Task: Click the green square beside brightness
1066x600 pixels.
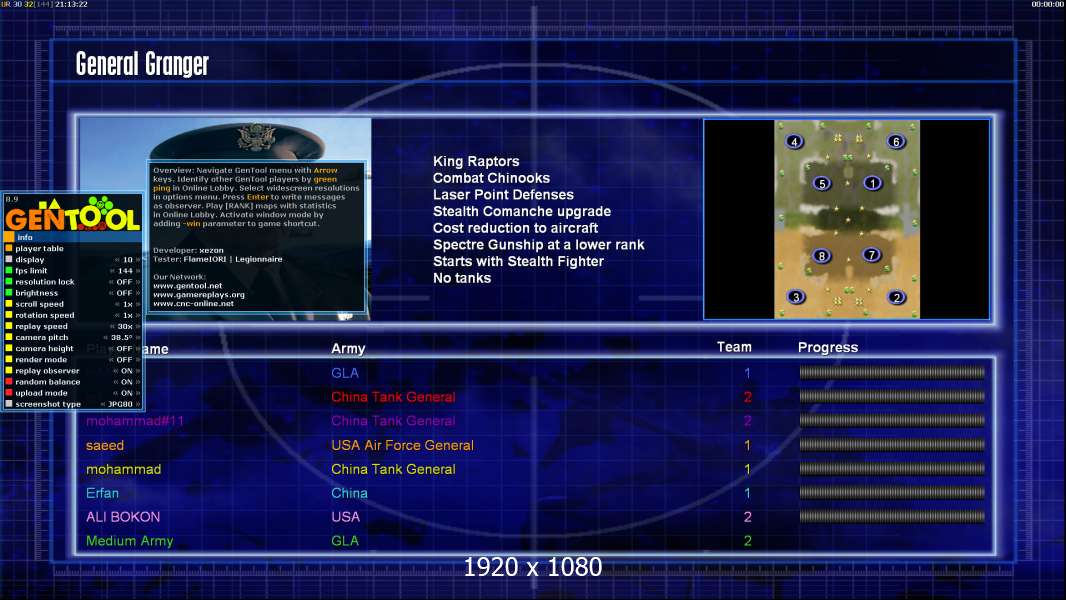Action: pyautogui.click(x=9, y=293)
